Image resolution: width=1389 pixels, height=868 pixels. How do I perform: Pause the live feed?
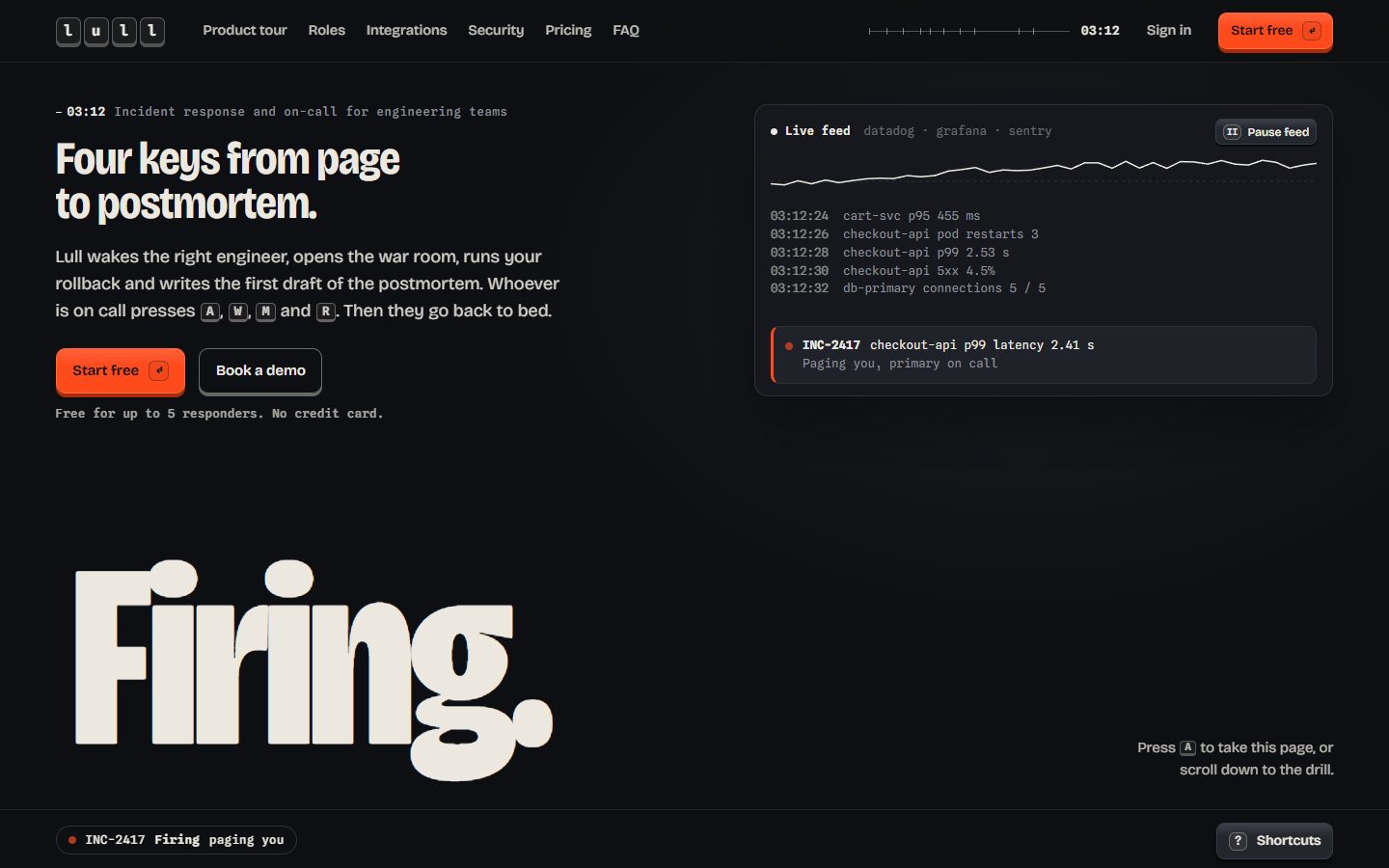pos(1266,131)
